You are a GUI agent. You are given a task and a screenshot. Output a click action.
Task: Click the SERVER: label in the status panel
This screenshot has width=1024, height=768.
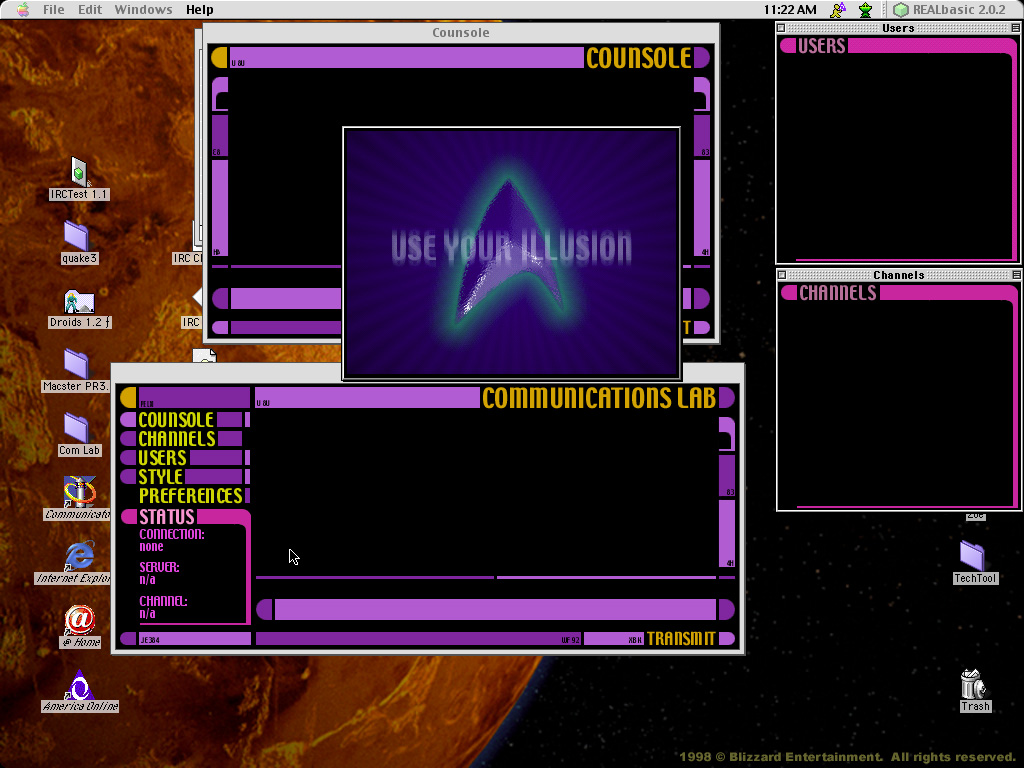[159, 567]
